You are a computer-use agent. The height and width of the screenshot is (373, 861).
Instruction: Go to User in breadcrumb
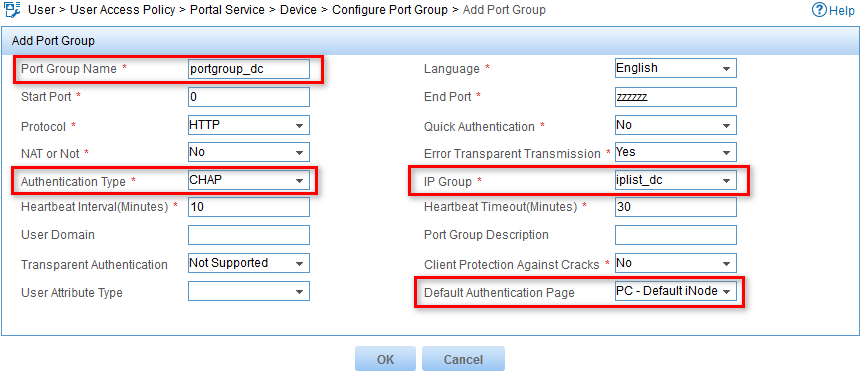pyautogui.click(x=41, y=10)
